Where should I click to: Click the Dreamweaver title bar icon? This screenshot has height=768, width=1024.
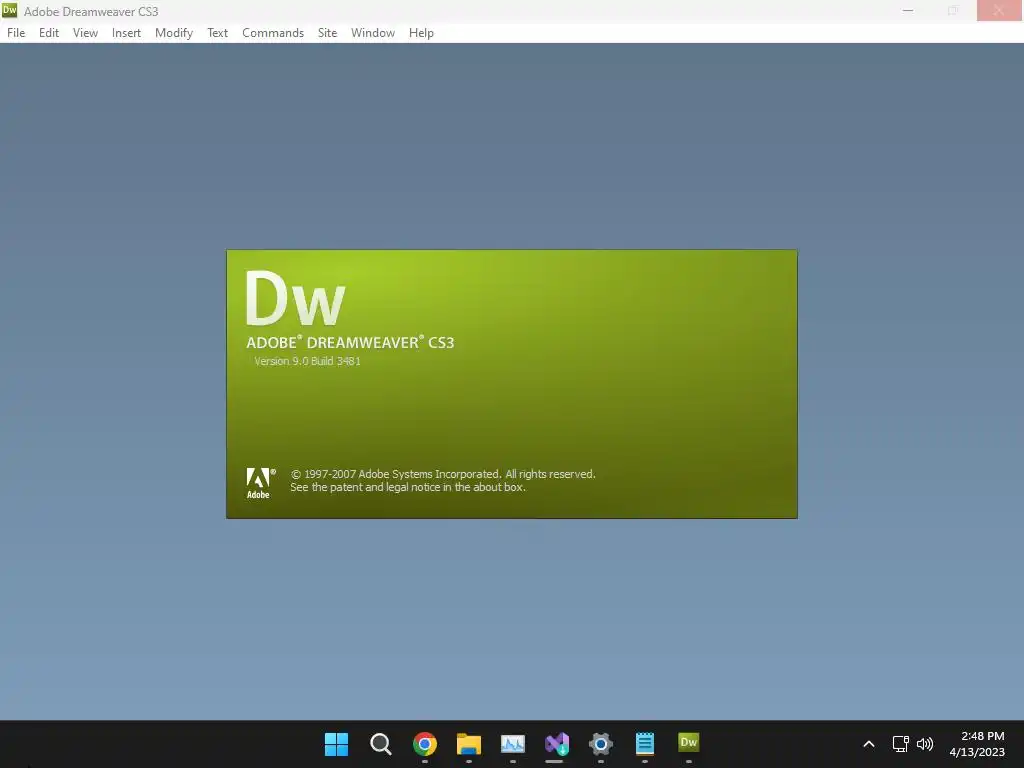[10, 10]
